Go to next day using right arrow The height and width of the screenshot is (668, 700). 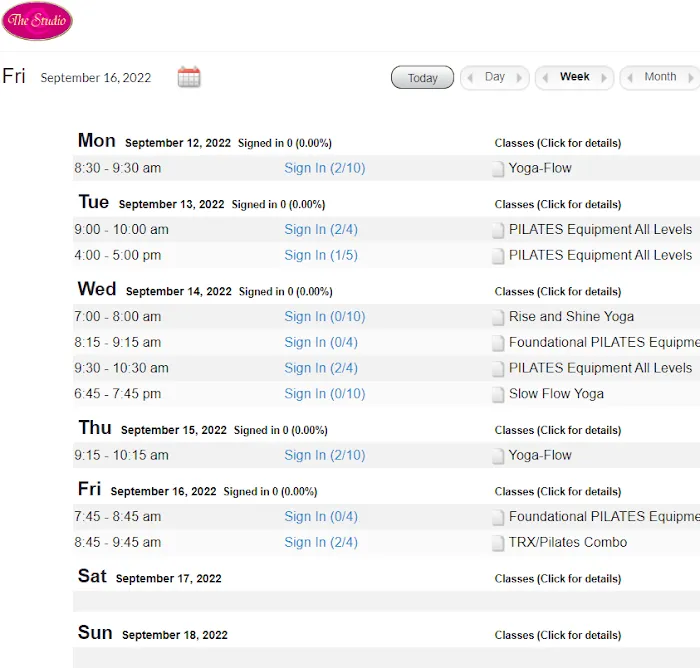click(x=520, y=78)
